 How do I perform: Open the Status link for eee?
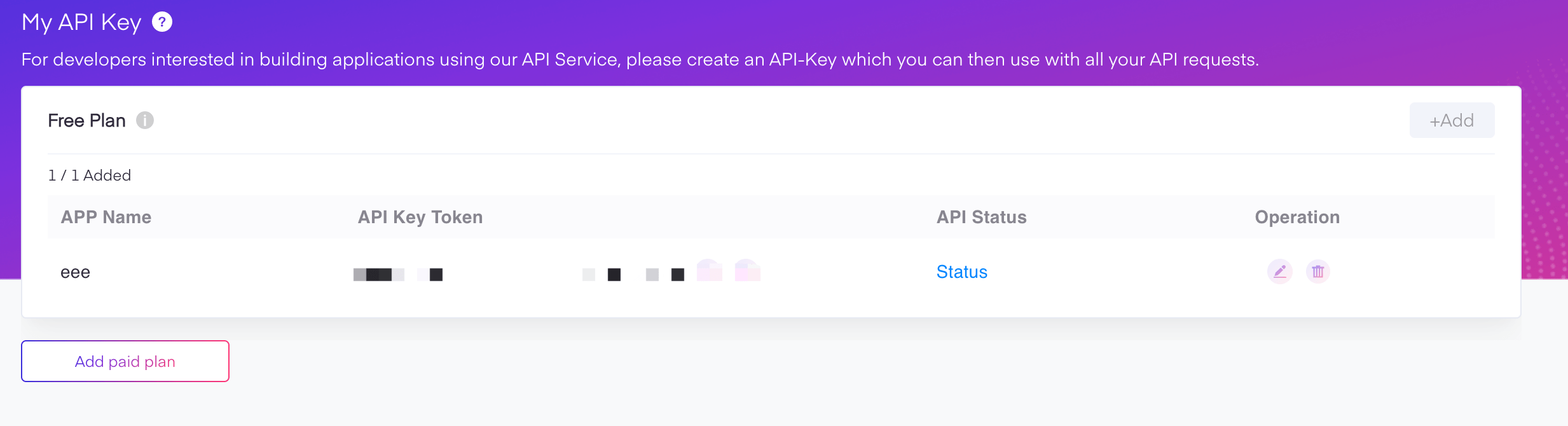(961, 272)
